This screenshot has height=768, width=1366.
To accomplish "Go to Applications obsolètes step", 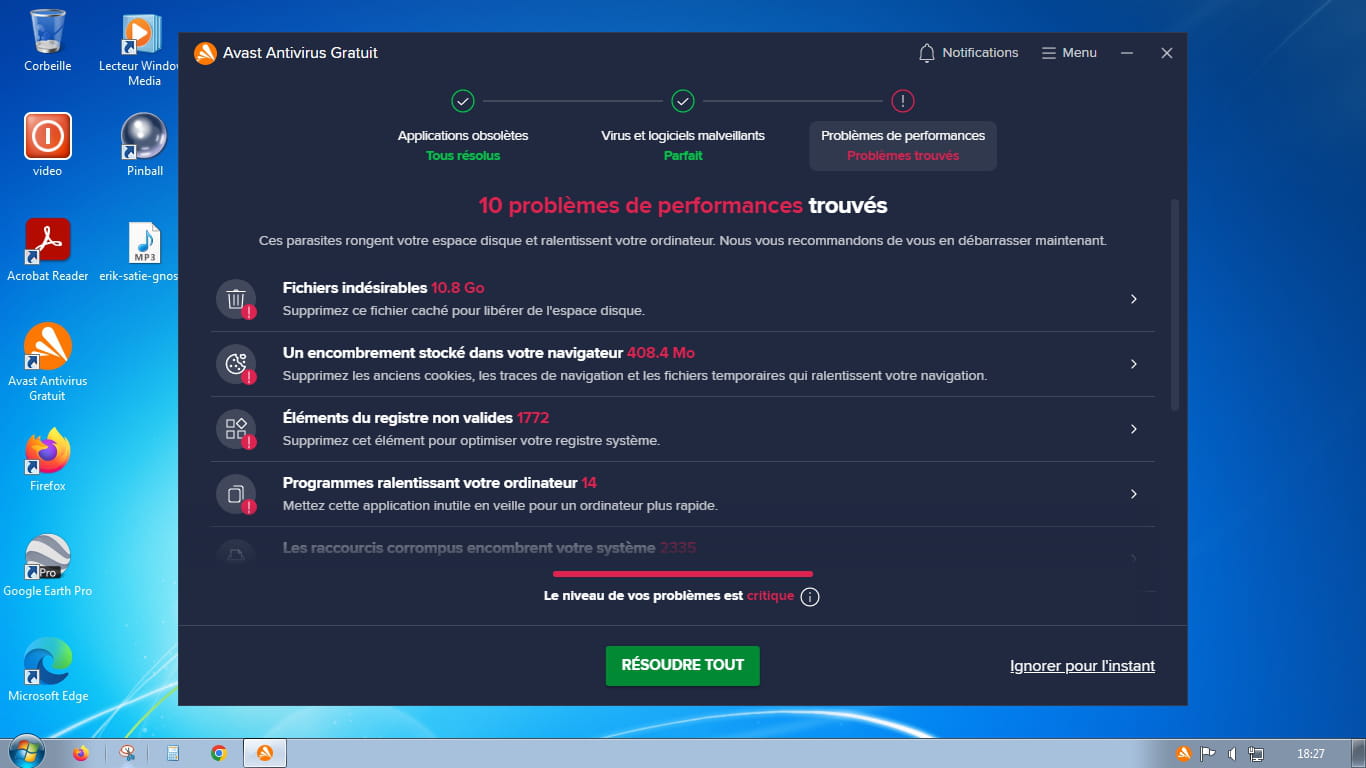I will pyautogui.click(x=463, y=145).
